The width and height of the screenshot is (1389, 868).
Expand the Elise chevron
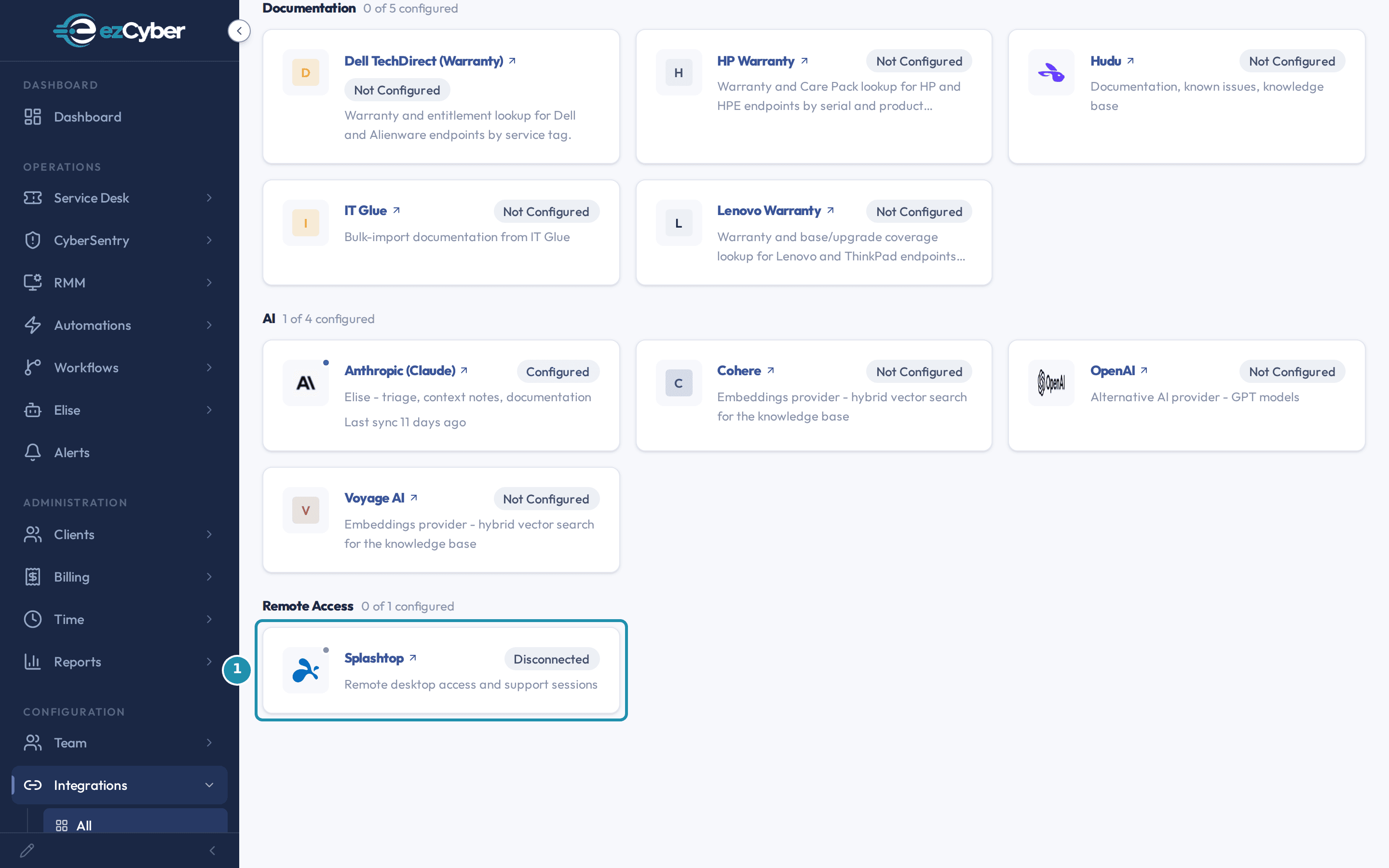coord(209,410)
